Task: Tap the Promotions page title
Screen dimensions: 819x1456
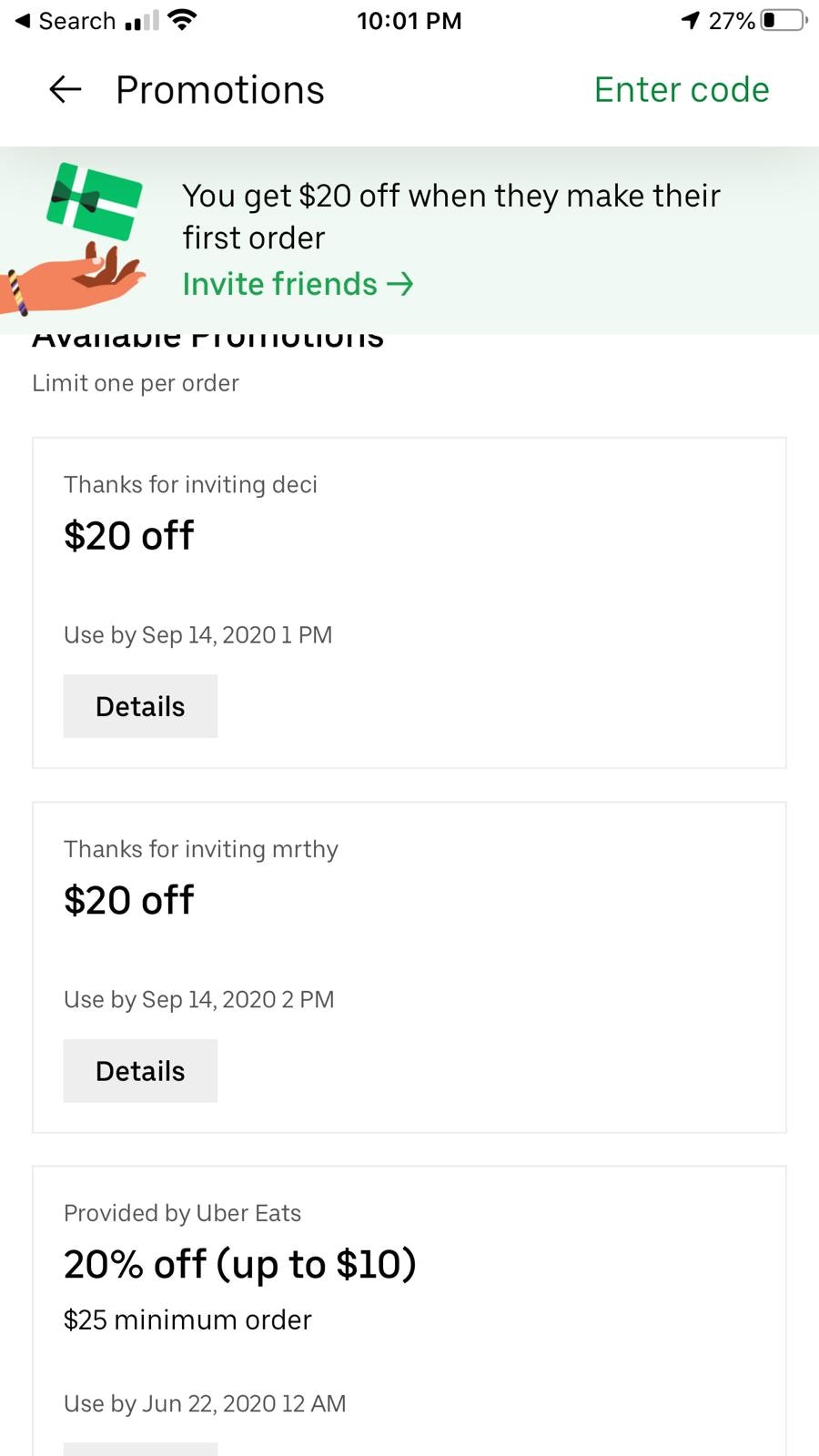Action: tap(219, 89)
